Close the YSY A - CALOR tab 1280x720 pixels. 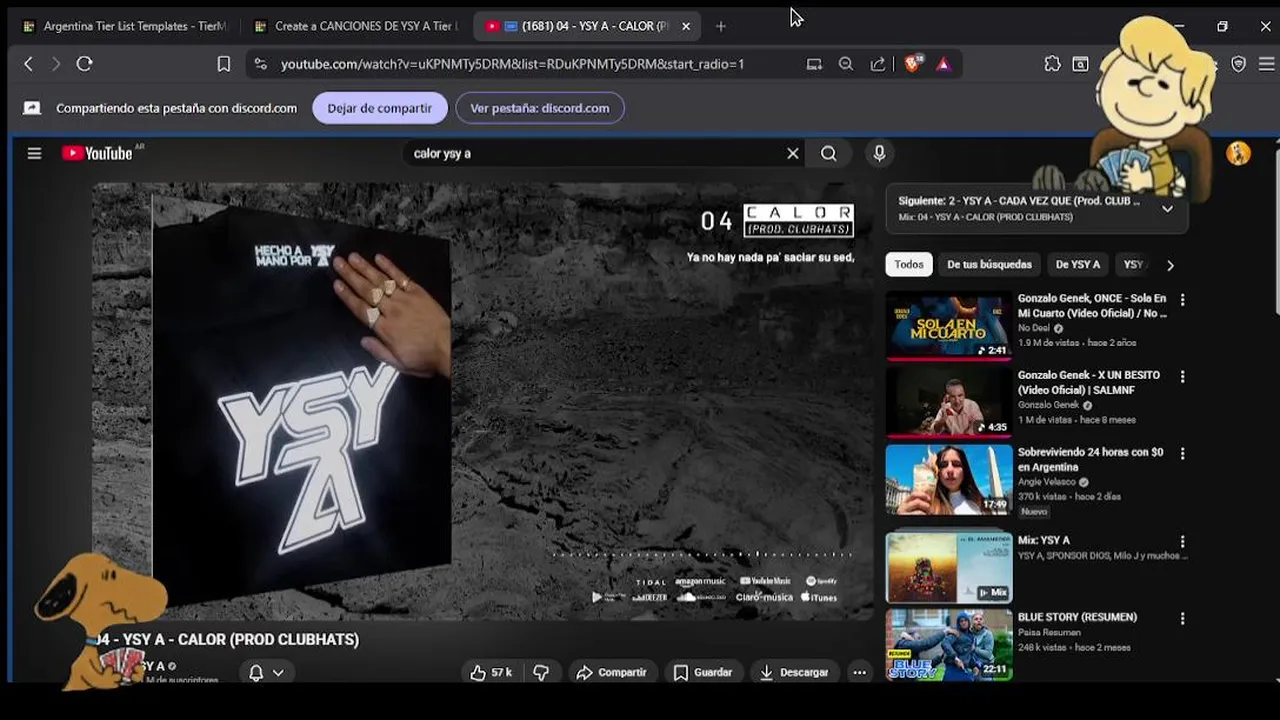click(x=686, y=26)
